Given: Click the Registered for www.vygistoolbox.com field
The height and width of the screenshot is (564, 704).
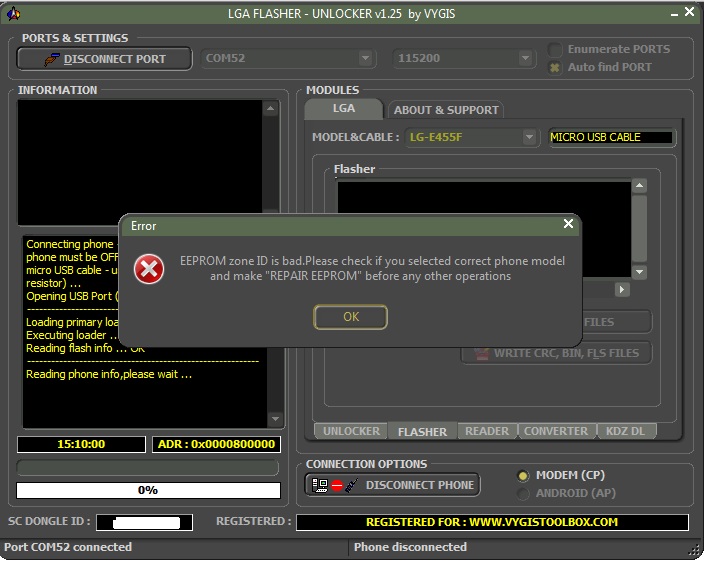Looking at the screenshot, I should 492,522.
